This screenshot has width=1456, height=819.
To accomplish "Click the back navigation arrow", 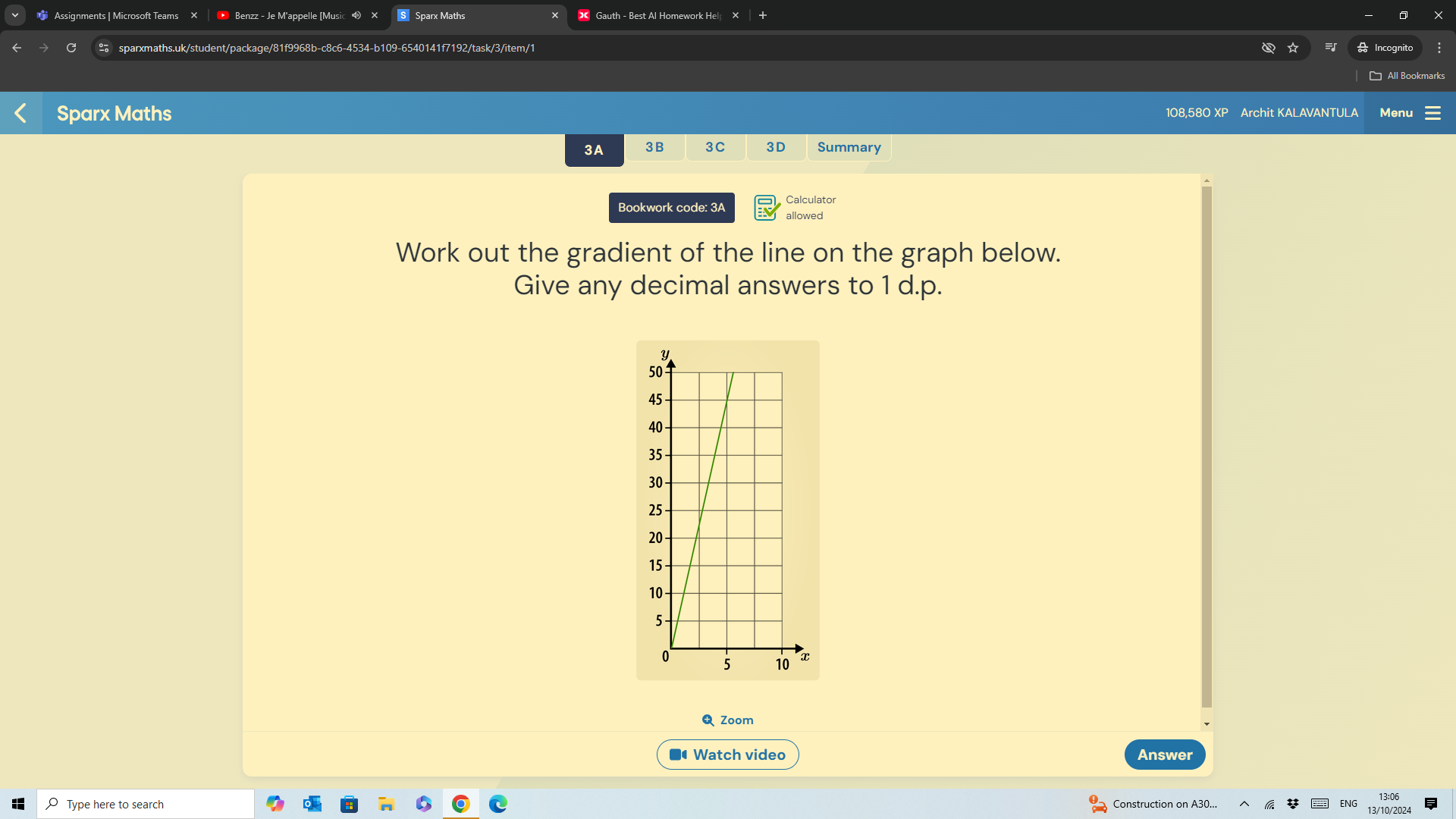I will pos(22,113).
